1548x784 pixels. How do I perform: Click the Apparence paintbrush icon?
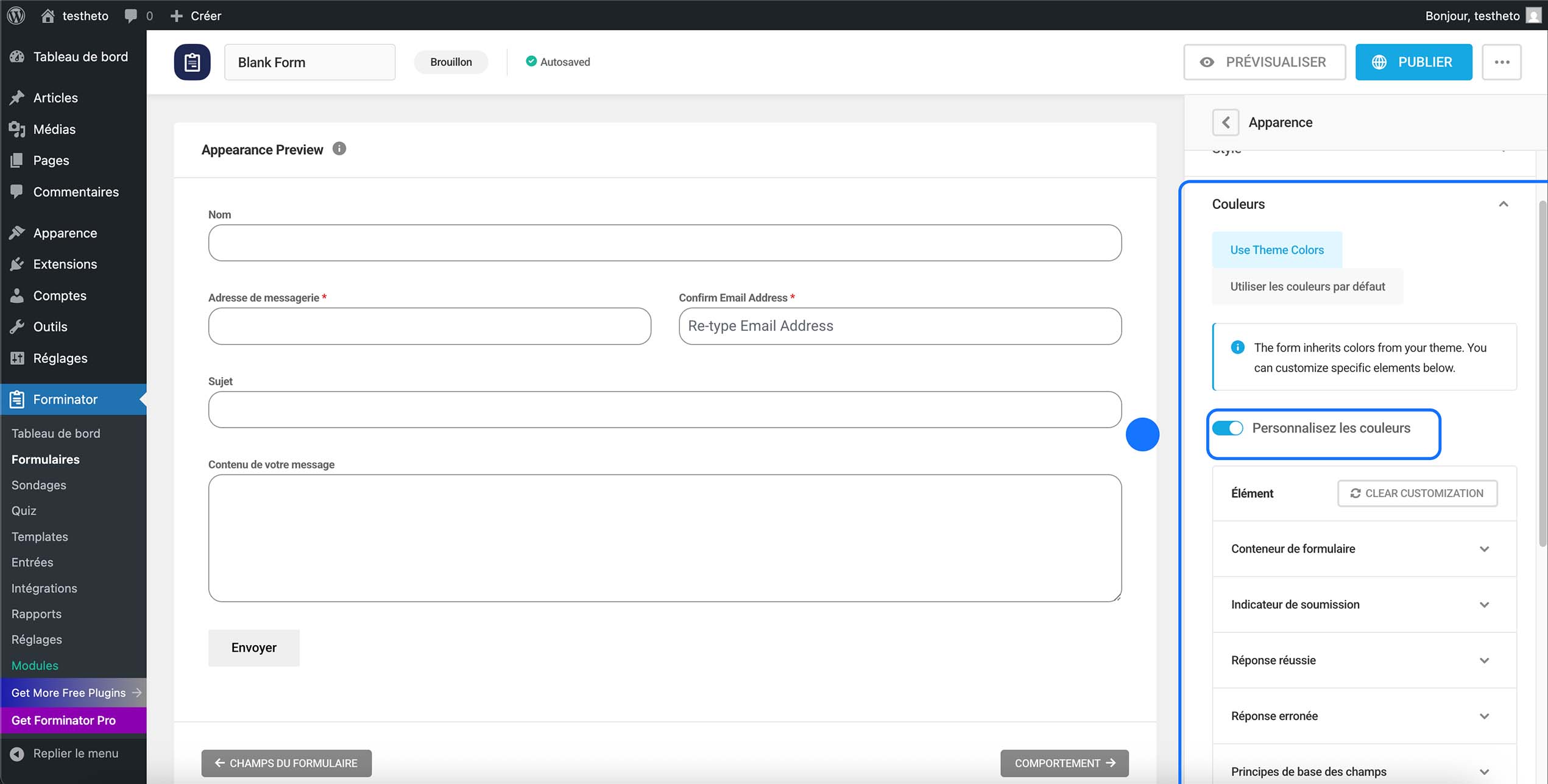17,232
